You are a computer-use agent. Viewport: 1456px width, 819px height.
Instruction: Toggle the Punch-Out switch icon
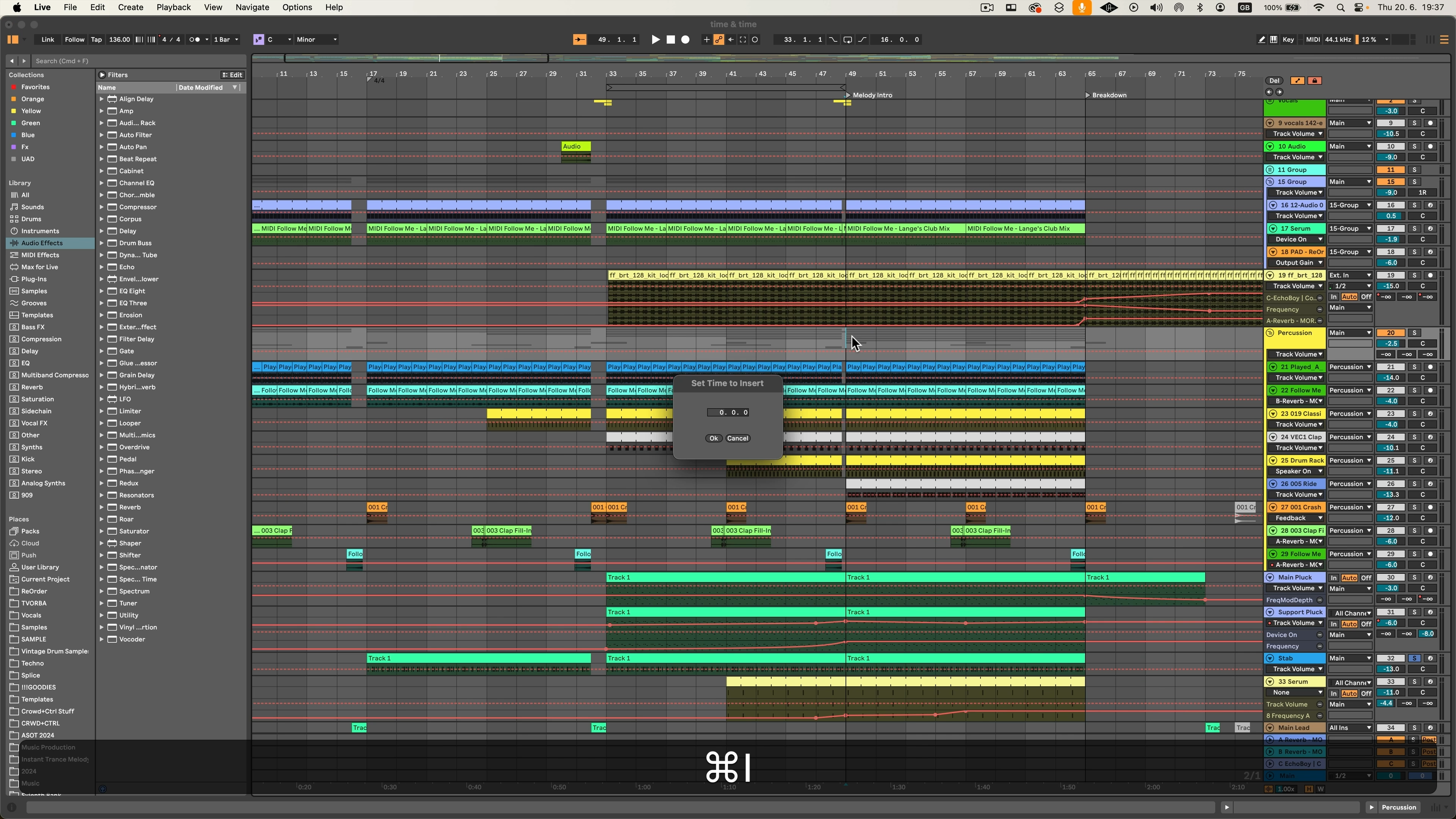[862, 39]
